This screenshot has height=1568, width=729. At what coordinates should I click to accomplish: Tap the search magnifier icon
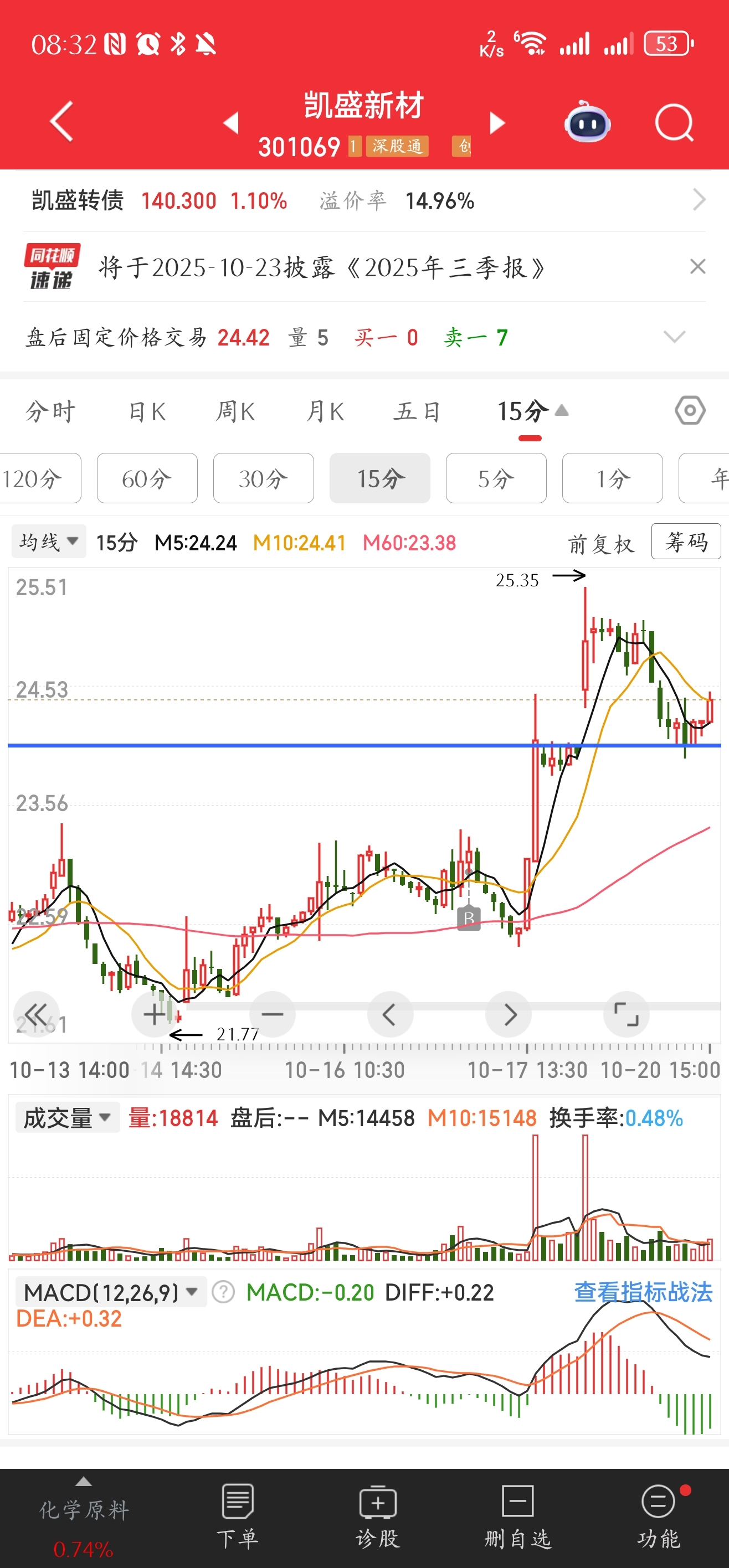pyautogui.click(x=674, y=123)
